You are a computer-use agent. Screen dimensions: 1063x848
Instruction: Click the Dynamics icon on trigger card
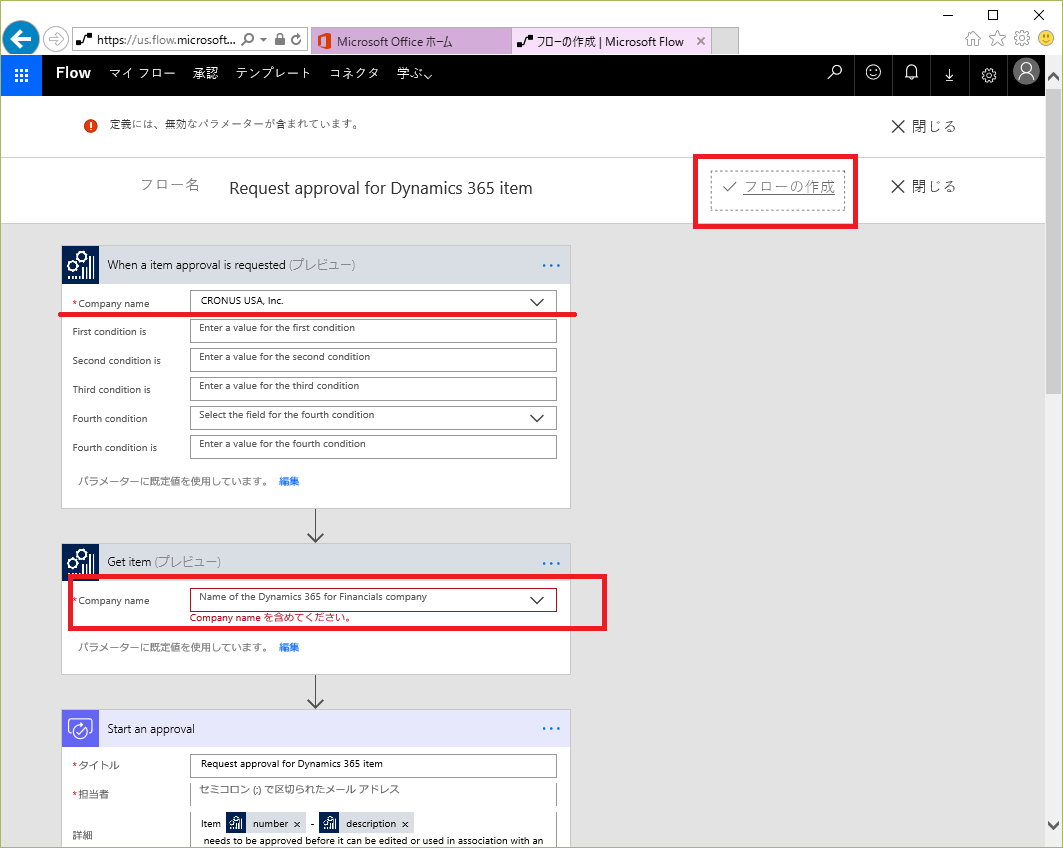tap(81, 265)
